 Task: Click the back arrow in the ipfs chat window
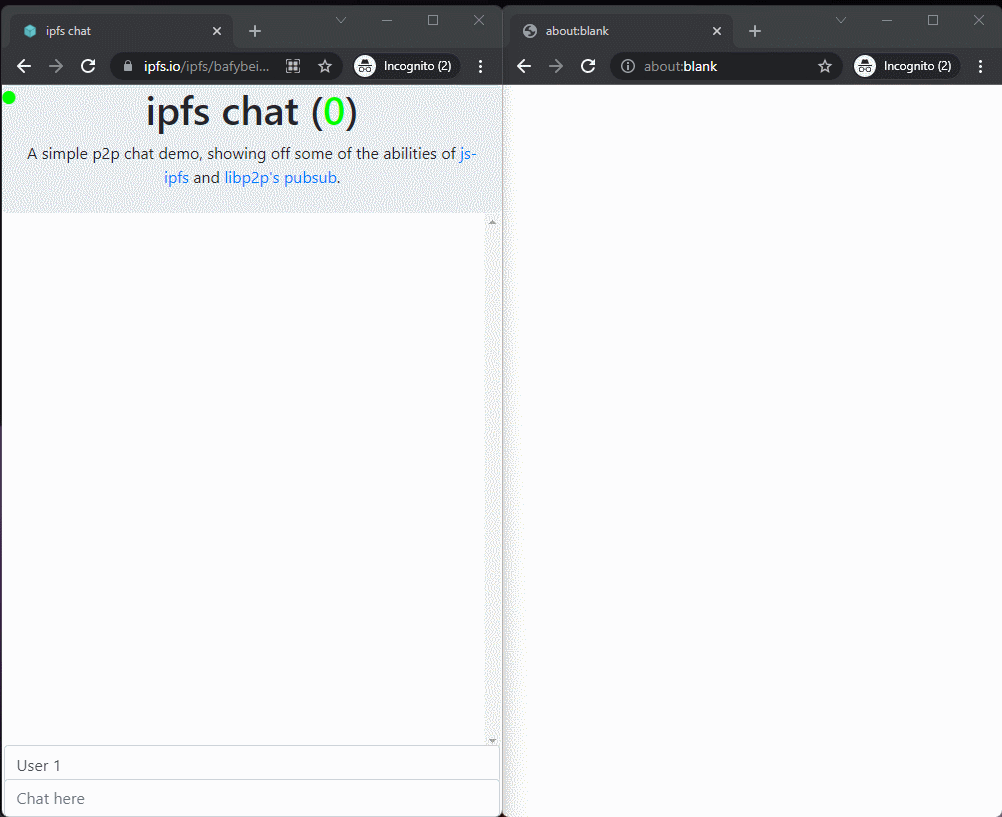coord(23,66)
